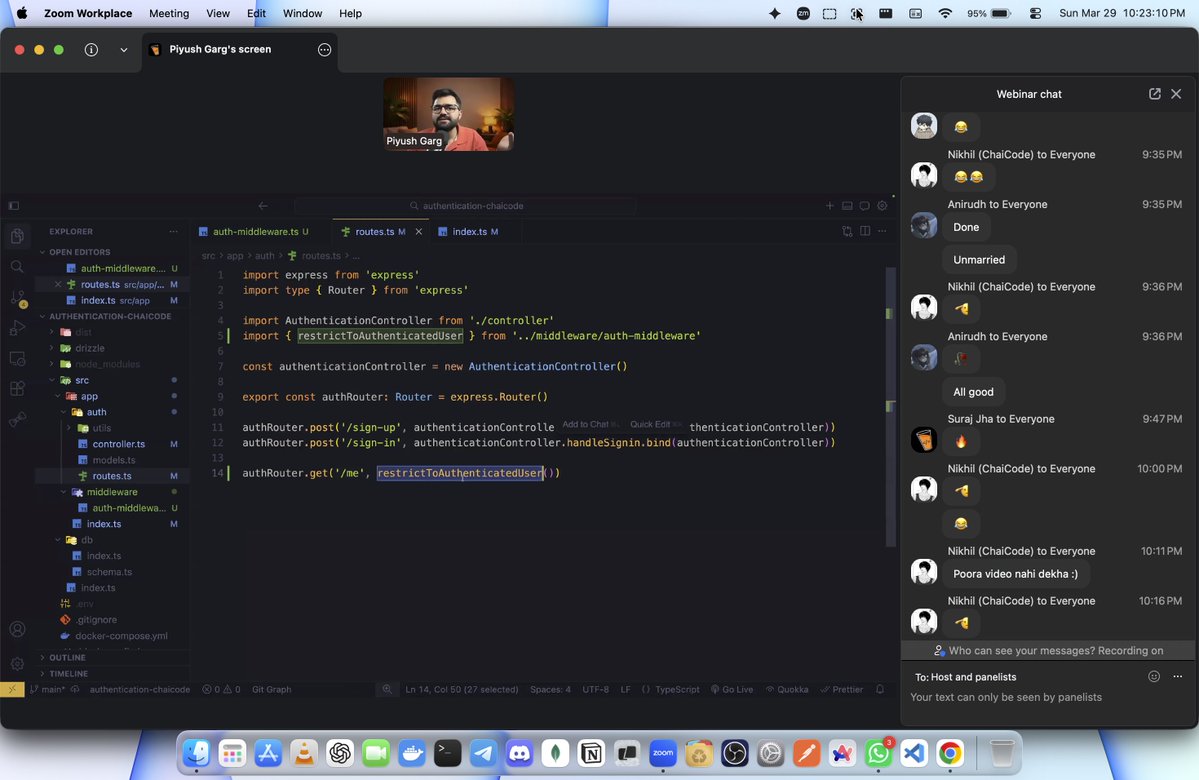Change language mode TypeScript in status bar
Screen dimensions: 1199x780
coord(677,690)
